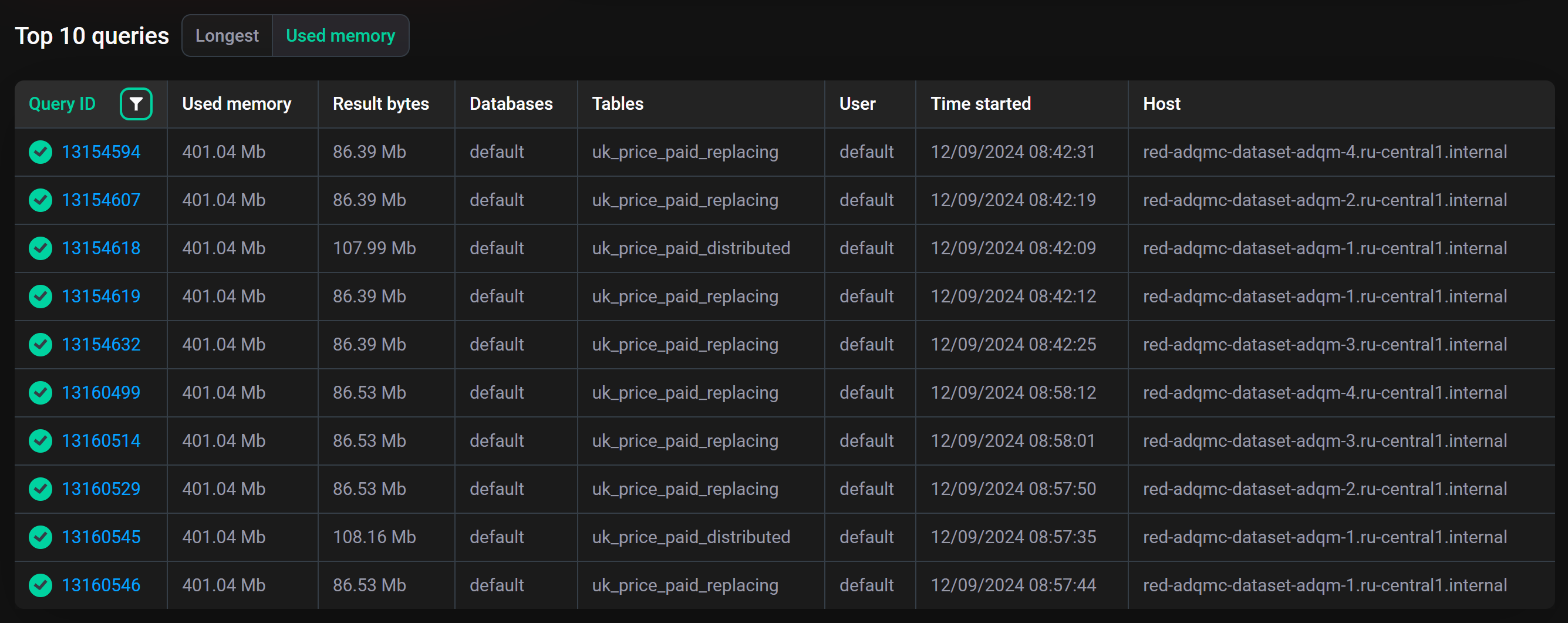Click the success status icon for query 13160545
Image resolution: width=1568 pixels, height=623 pixels.
[40, 537]
